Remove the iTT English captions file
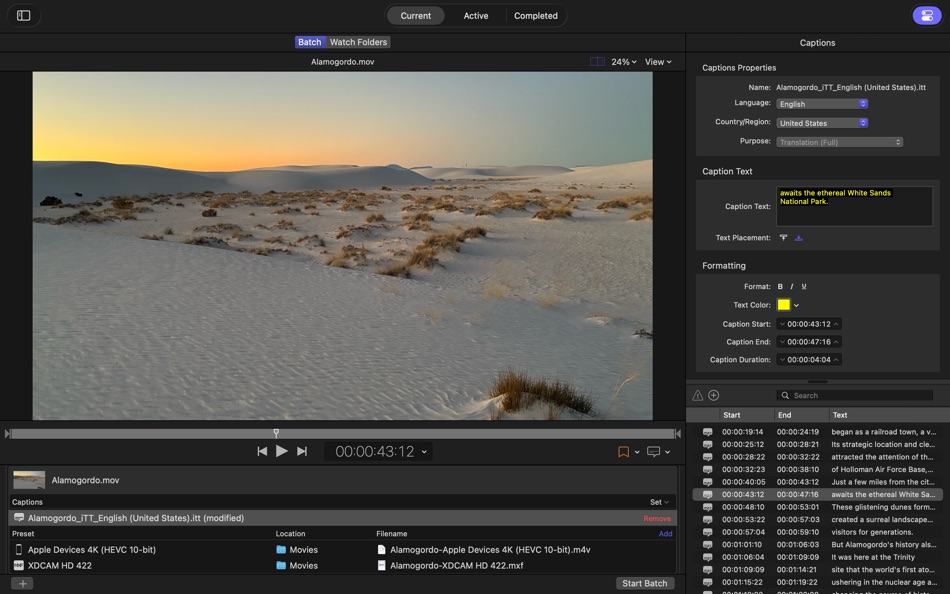 coord(657,519)
